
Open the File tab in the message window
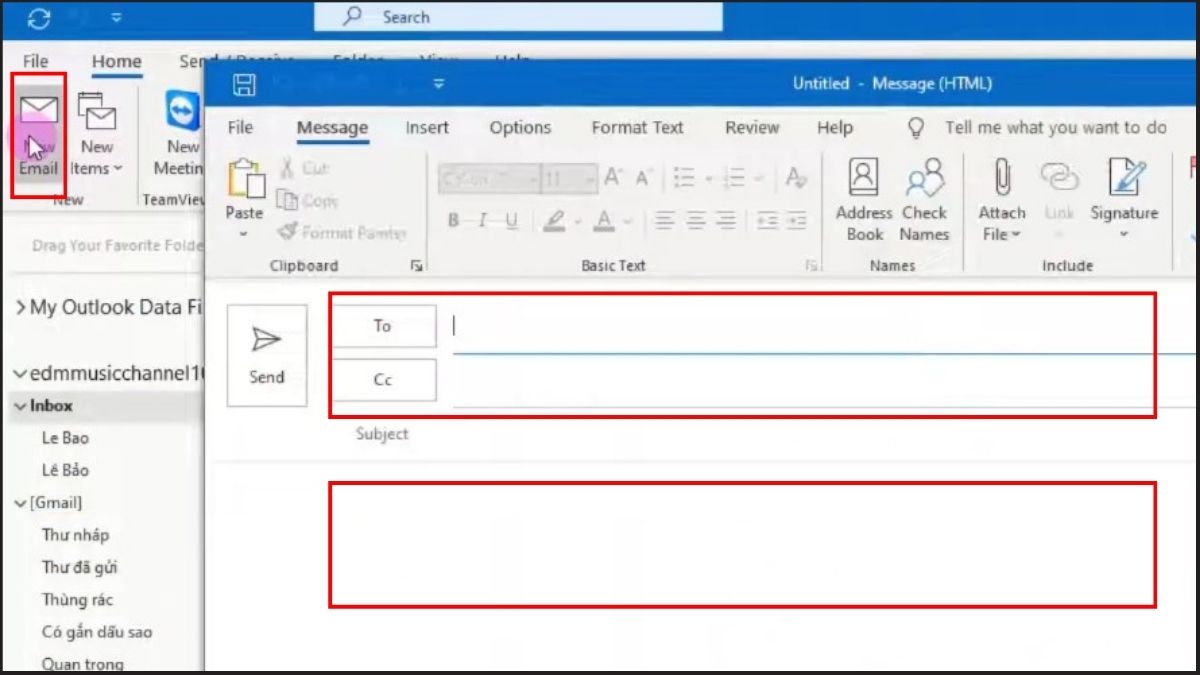[x=240, y=128]
